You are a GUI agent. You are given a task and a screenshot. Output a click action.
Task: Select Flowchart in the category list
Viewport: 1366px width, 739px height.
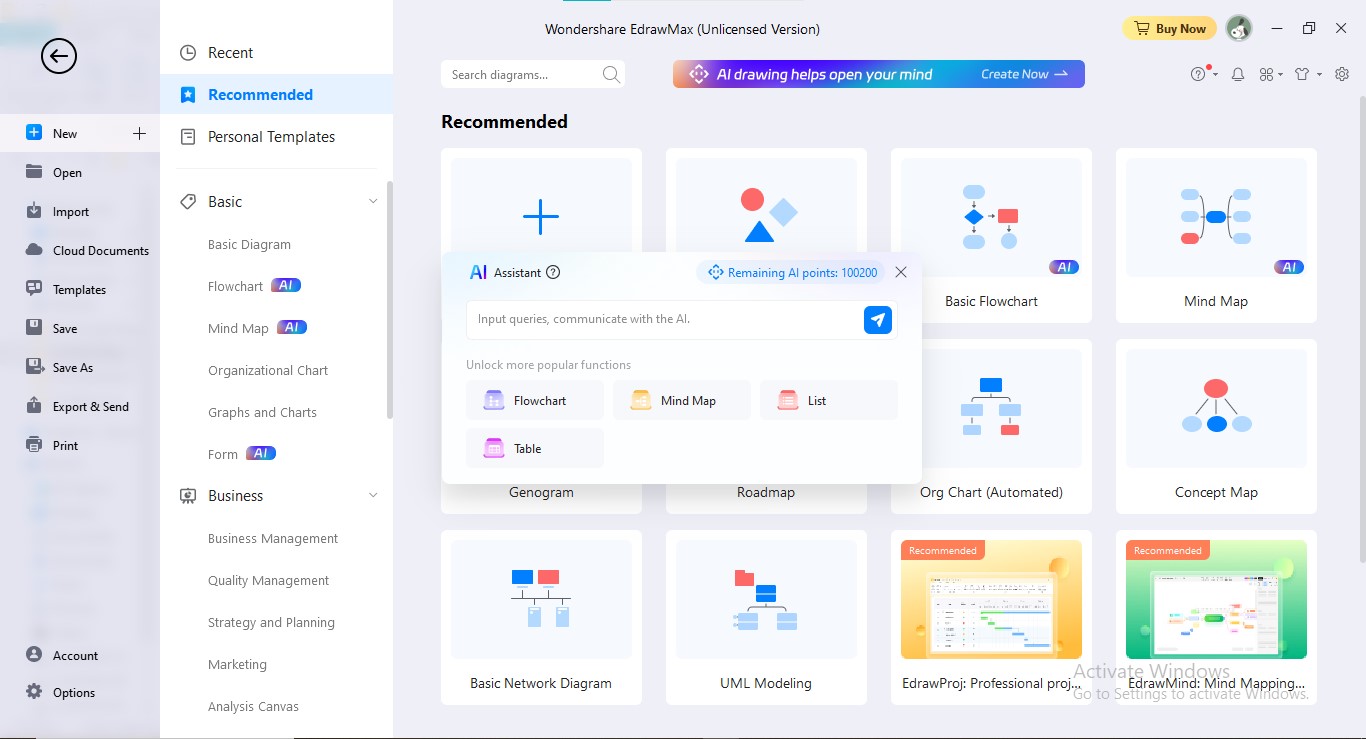click(235, 286)
